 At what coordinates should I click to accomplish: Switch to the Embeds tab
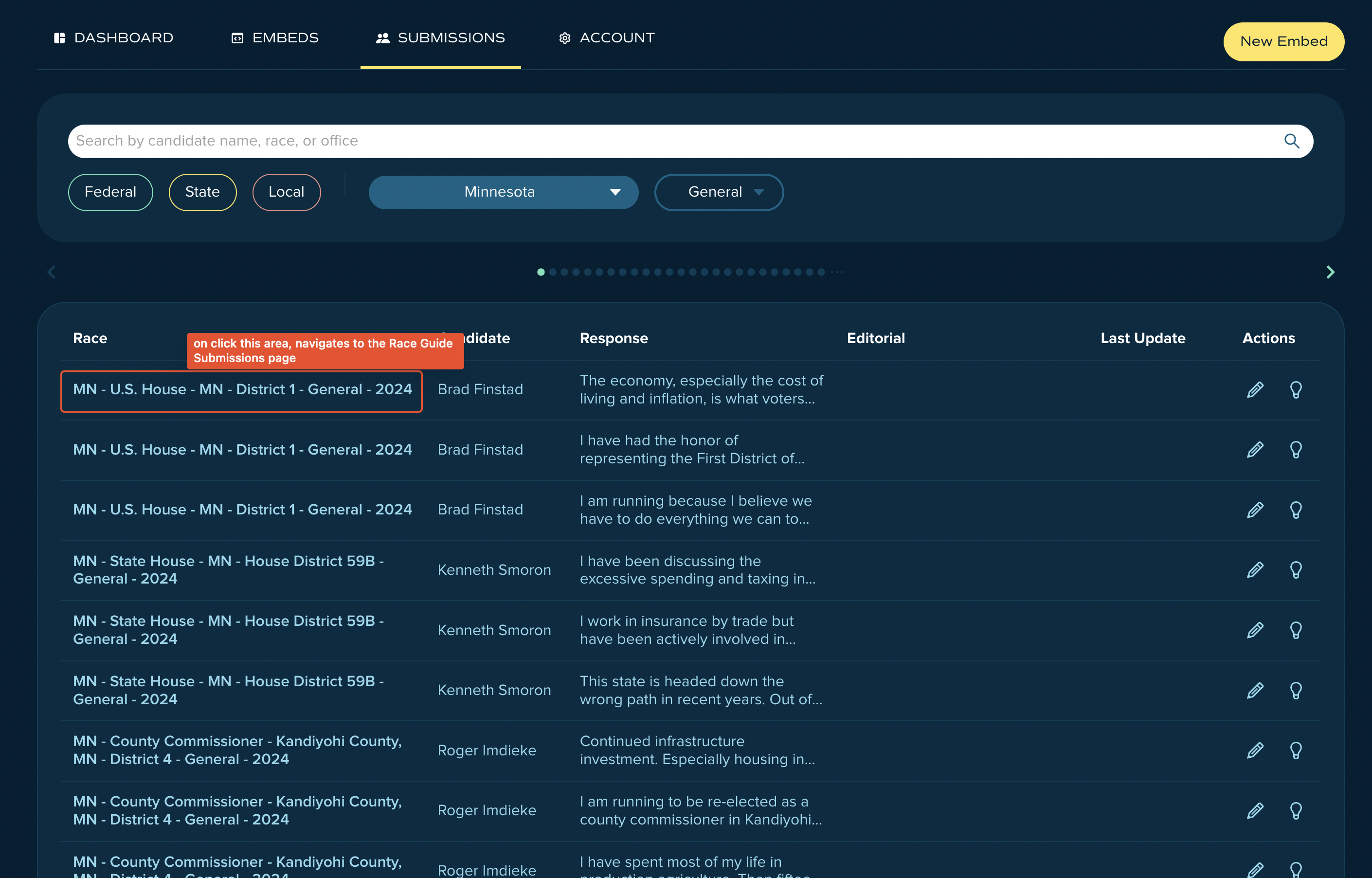click(274, 37)
